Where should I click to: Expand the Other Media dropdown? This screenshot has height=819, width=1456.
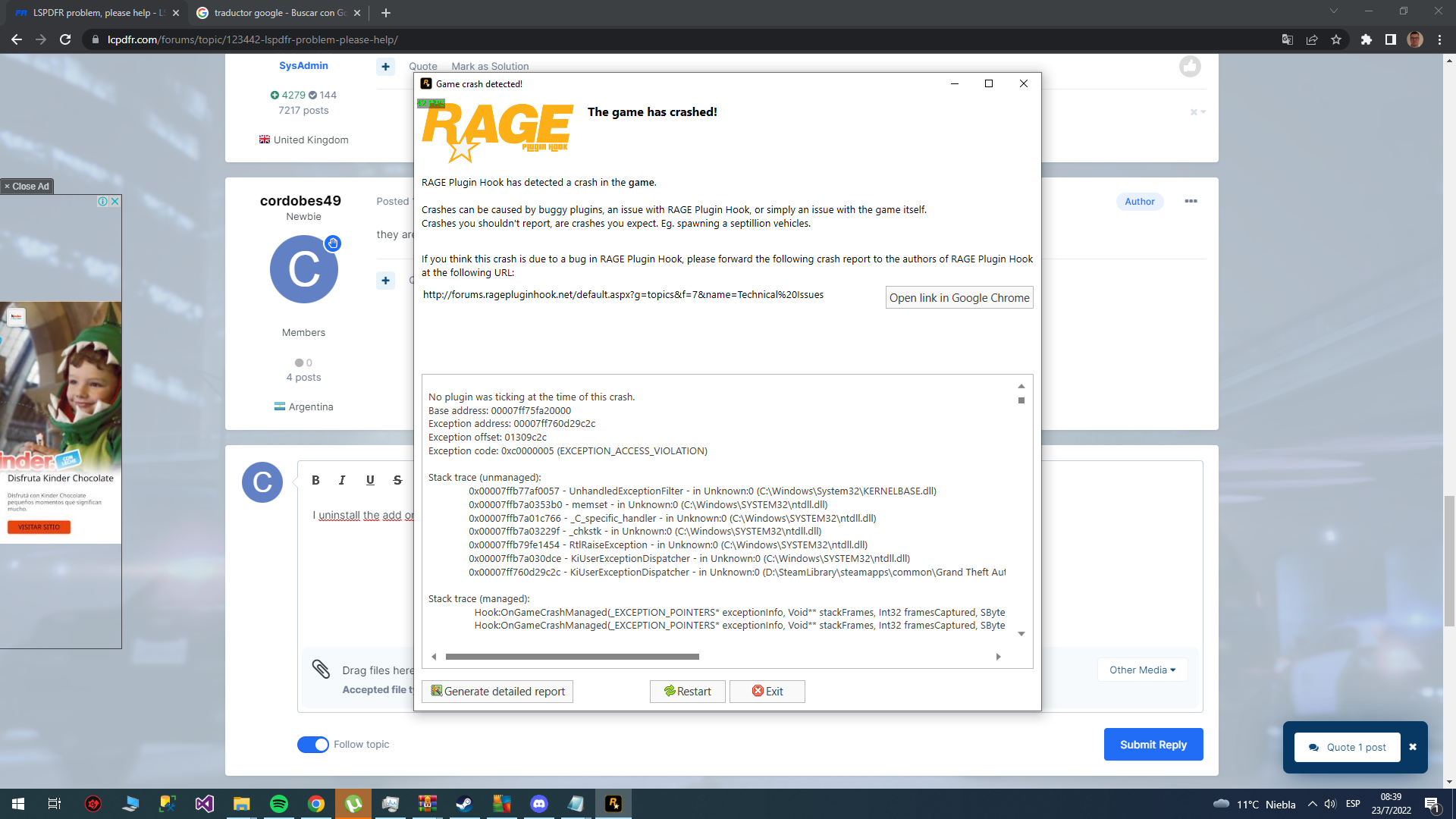pyautogui.click(x=1142, y=670)
